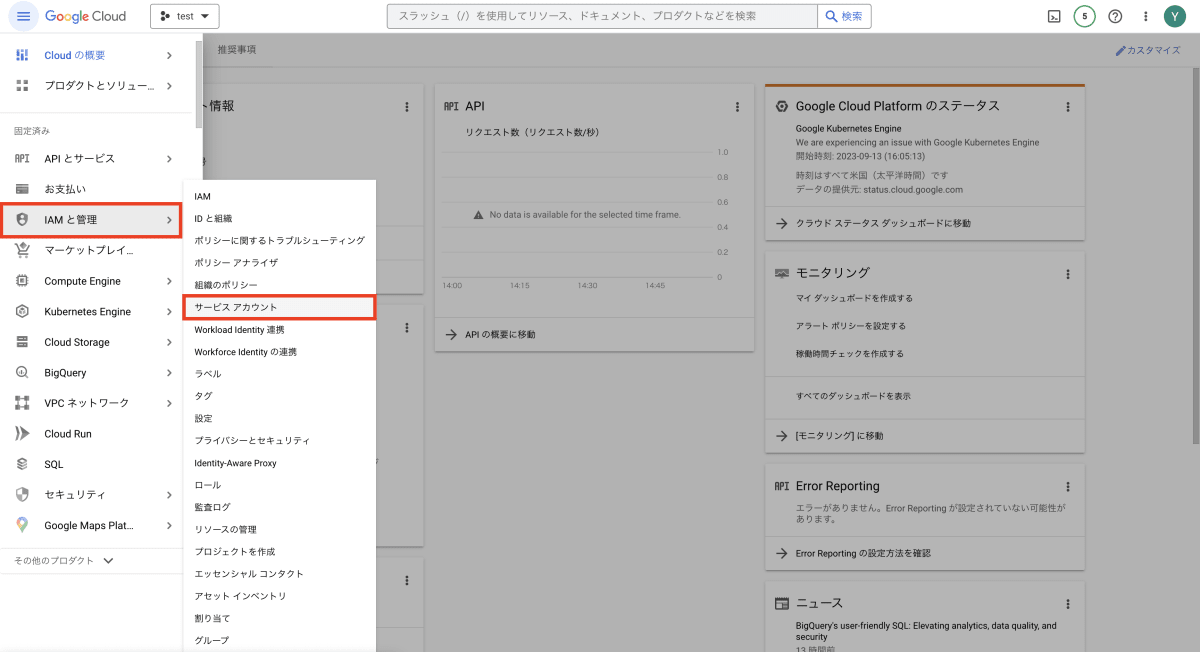Viewport: 1200px width, 652px height.
Task: Click the Google Cloud logo
Action: (x=86, y=16)
